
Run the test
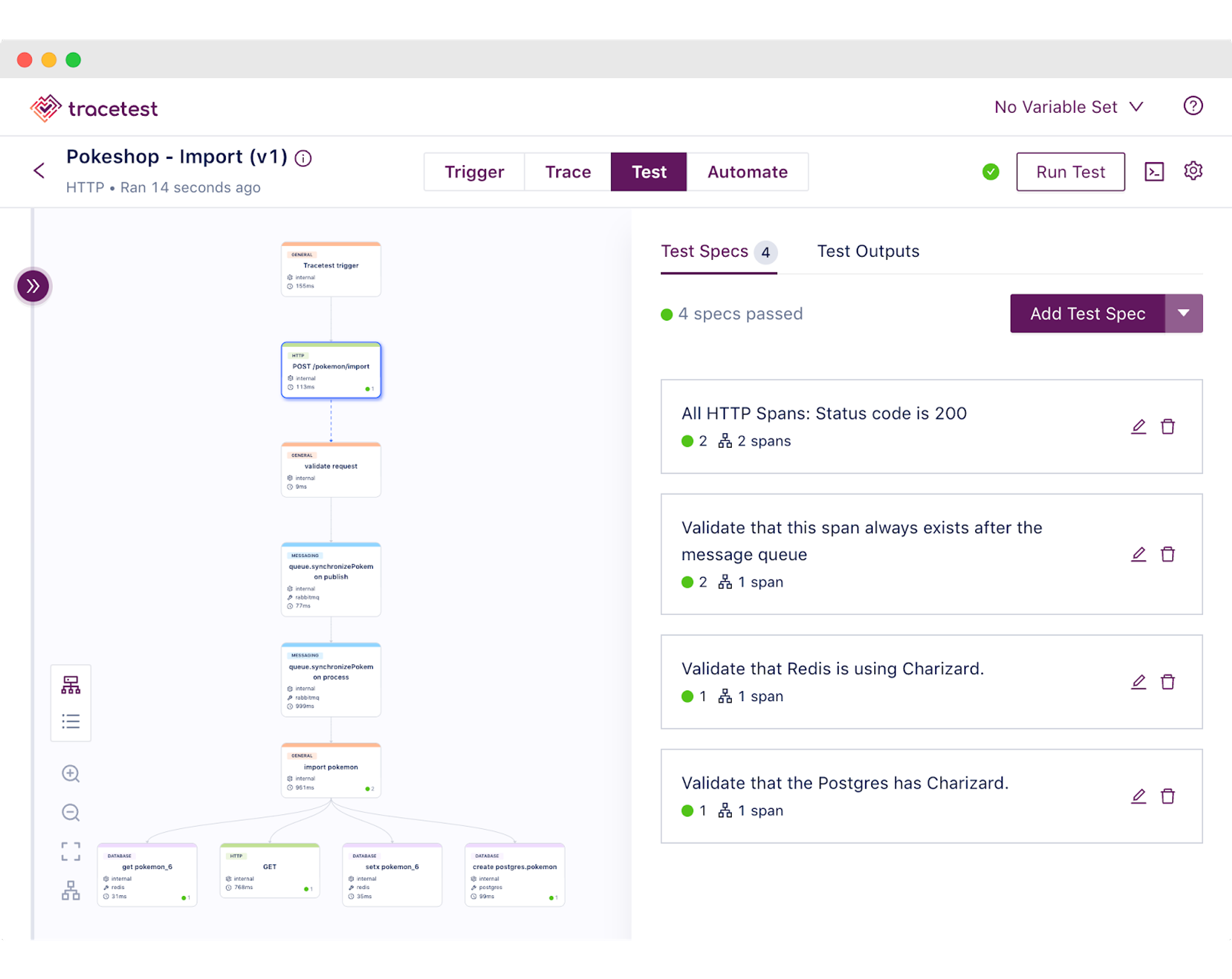click(1071, 172)
